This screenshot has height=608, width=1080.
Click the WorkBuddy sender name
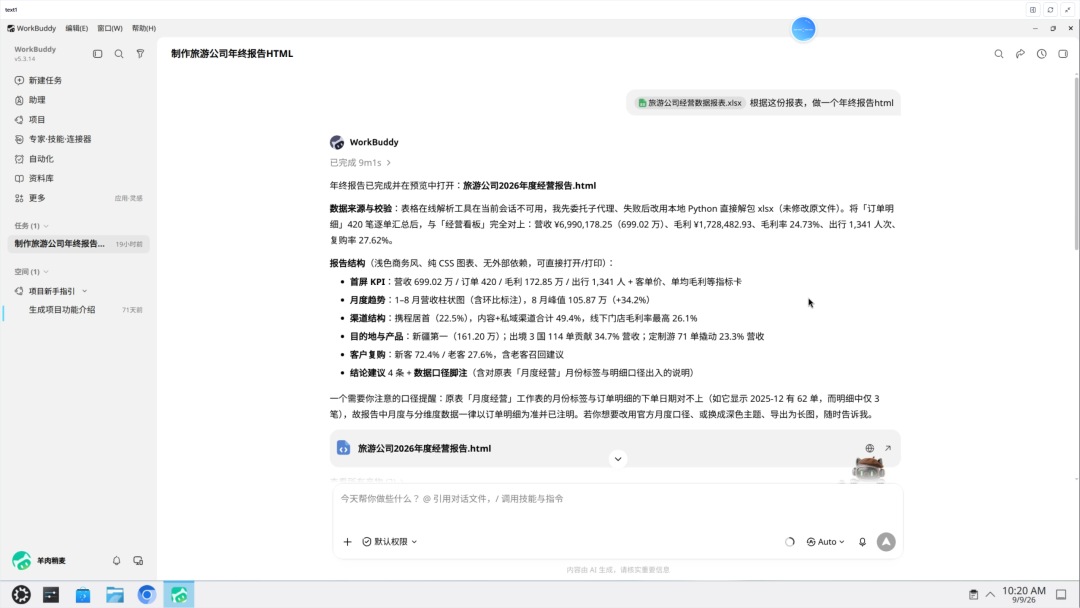(x=374, y=143)
